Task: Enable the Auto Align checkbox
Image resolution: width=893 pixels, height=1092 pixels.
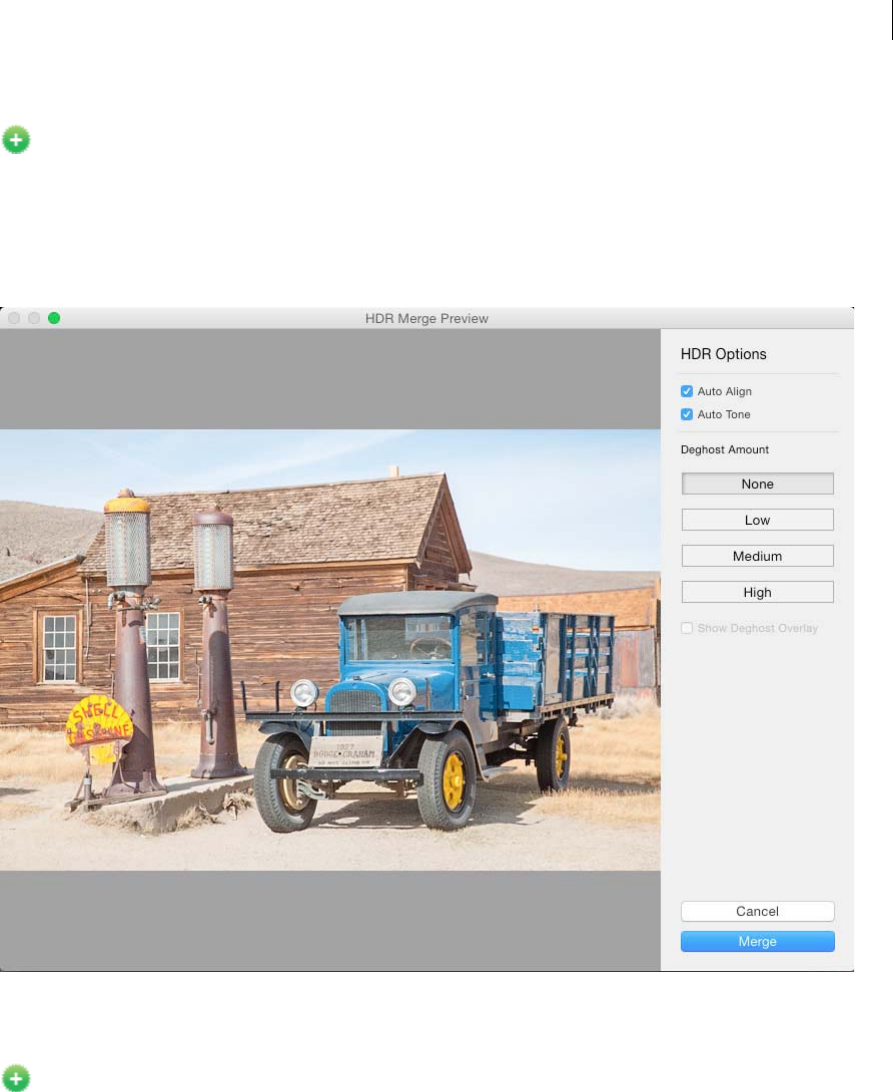Action: [x=687, y=391]
